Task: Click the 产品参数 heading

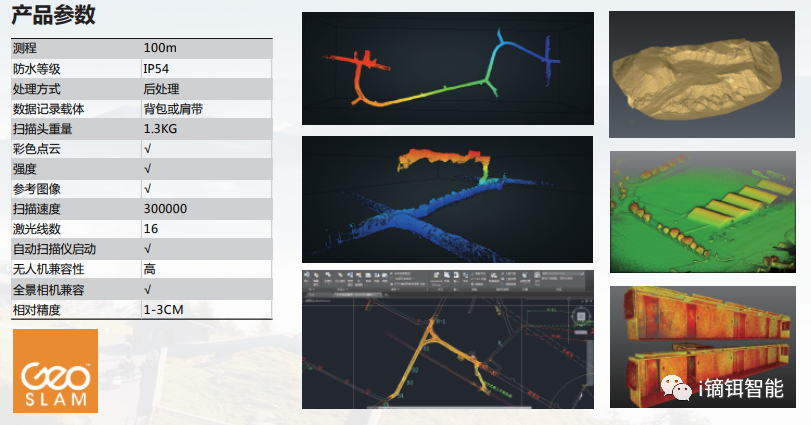Action: point(54,15)
